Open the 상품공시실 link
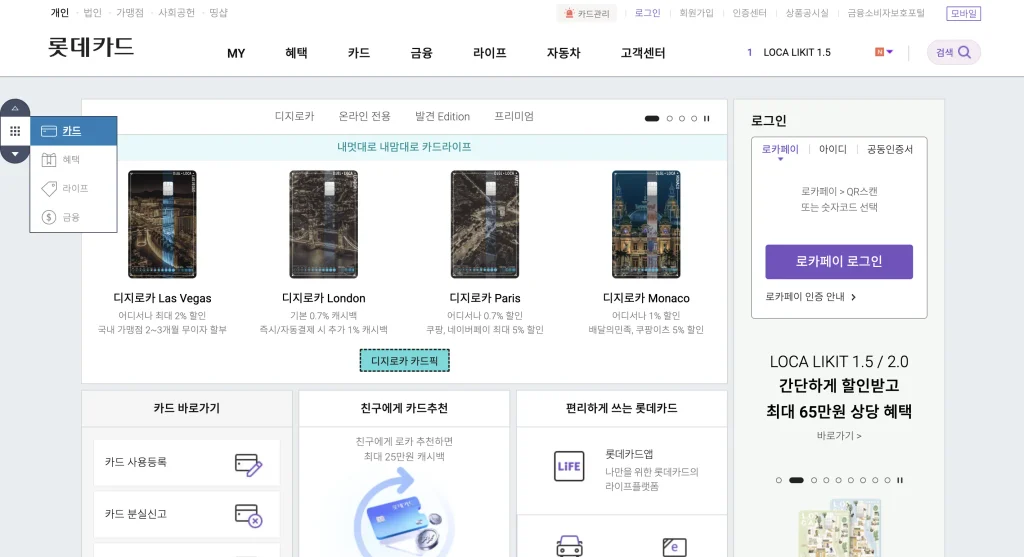 click(x=807, y=13)
